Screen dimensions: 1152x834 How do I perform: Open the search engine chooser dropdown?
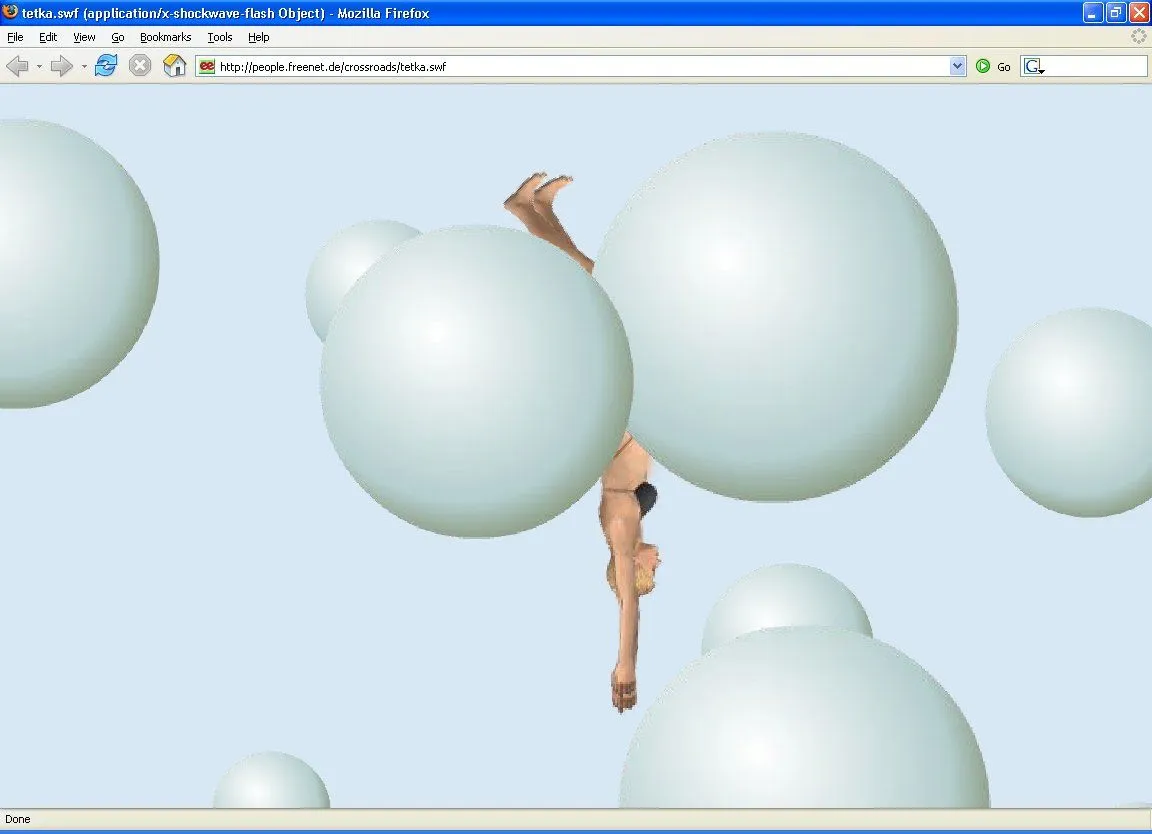click(1040, 70)
